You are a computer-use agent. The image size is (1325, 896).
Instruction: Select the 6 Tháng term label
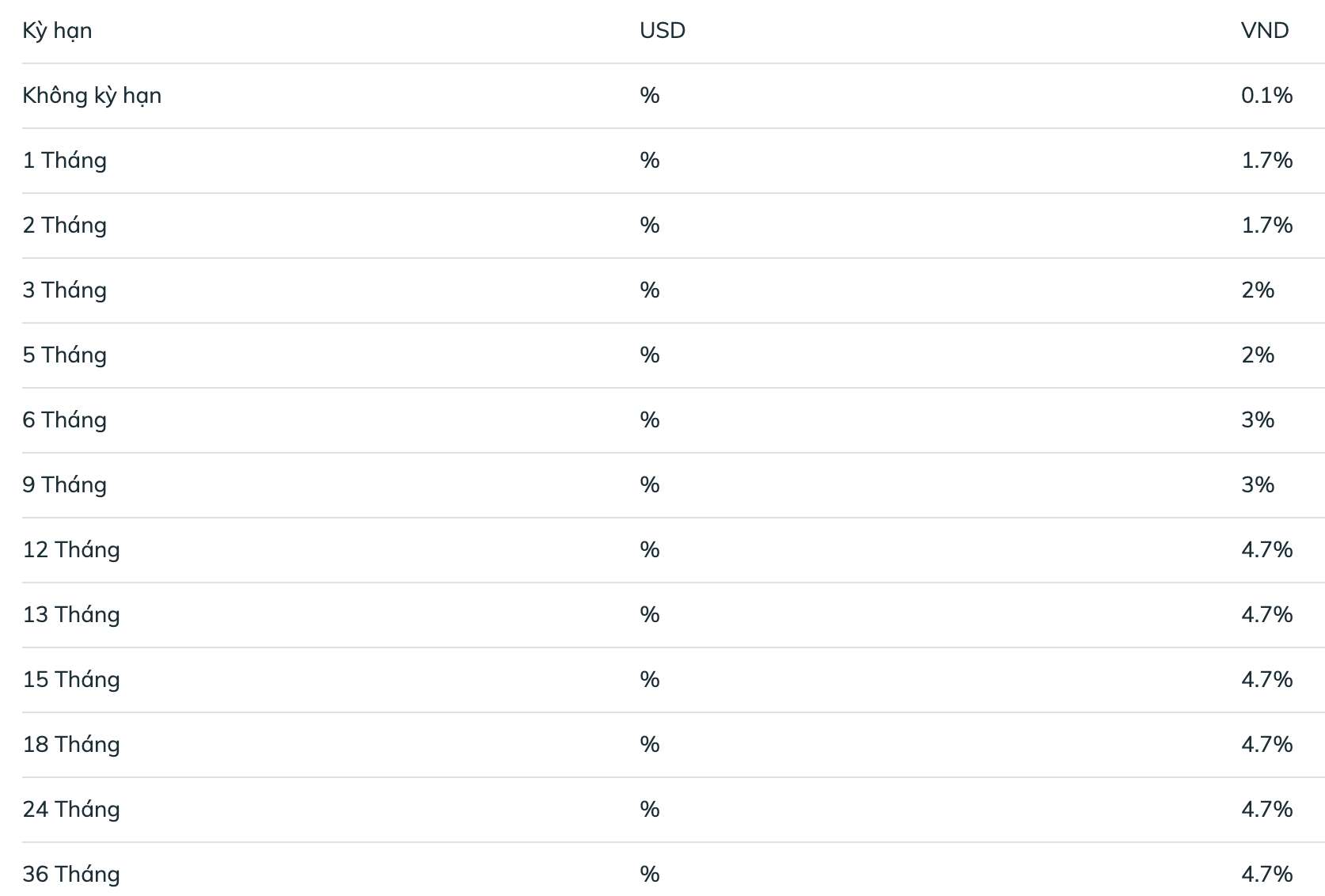(64, 420)
